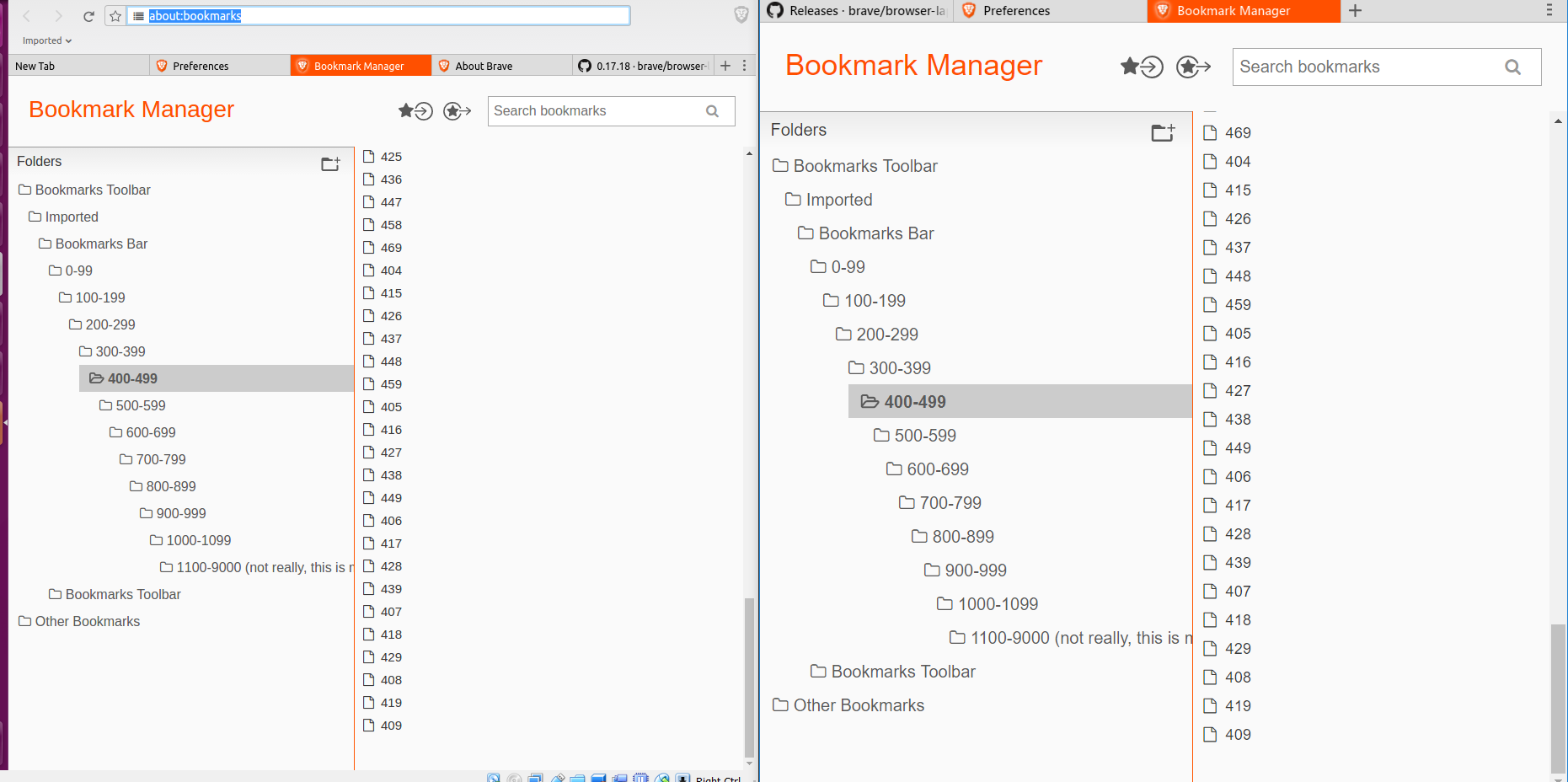Select nested Bookmarks Toolbar folder in right window
This screenshot has height=782, width=1568.
pyautogui.click(x=892, y=672)
